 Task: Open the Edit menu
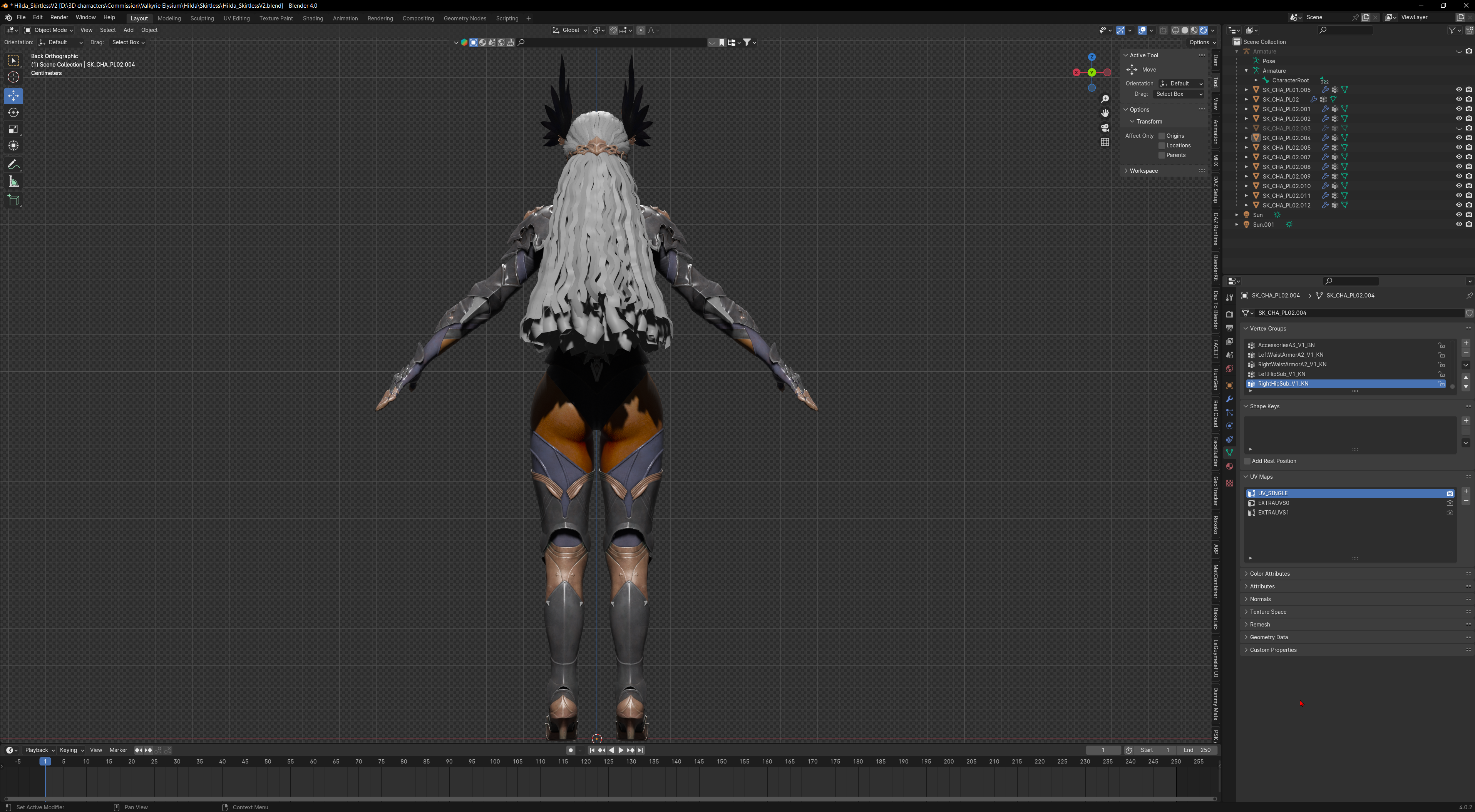[x=38, y=18]
